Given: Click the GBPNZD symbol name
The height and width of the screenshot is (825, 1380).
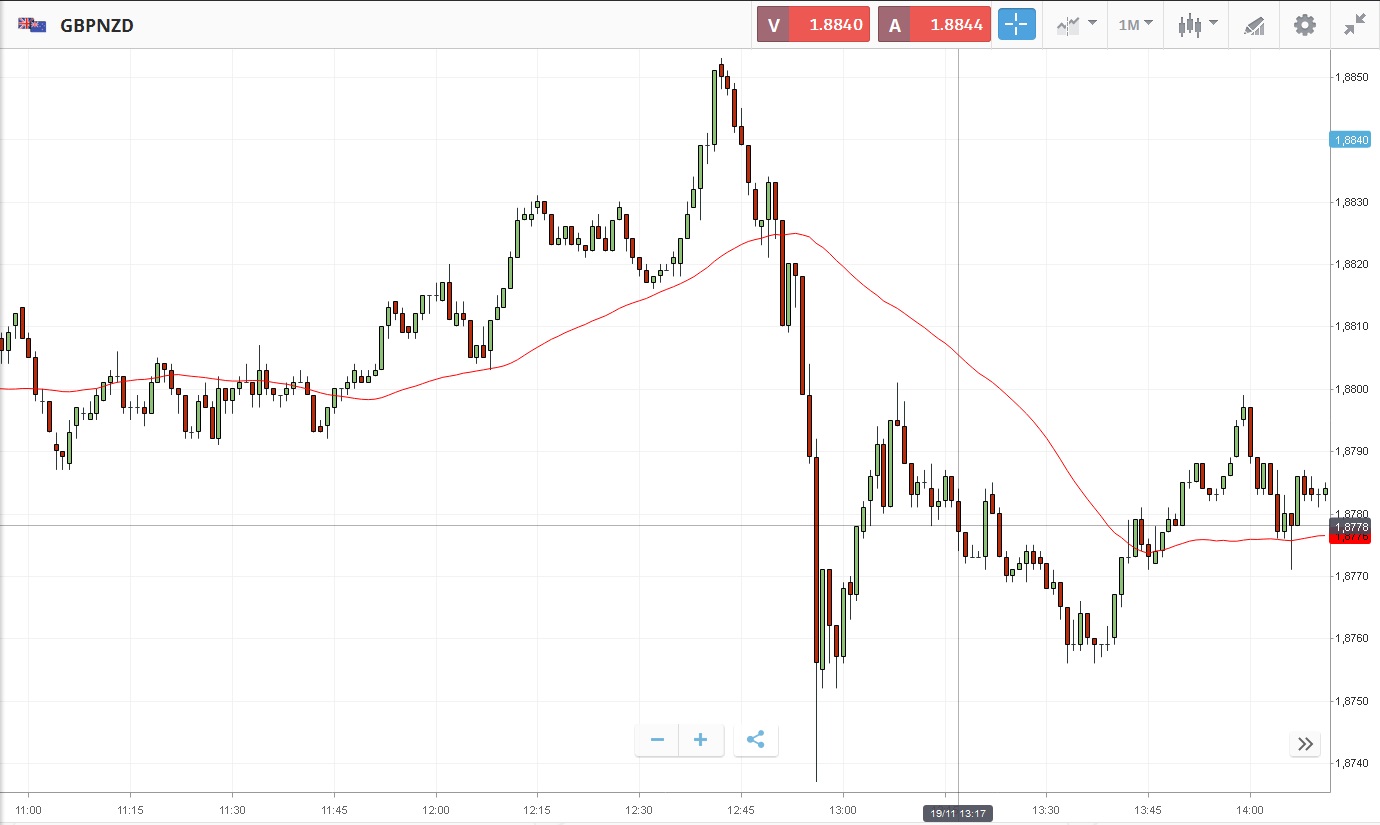Looking at the screenshot, I should pyautogui.click(x=97, y=26).
